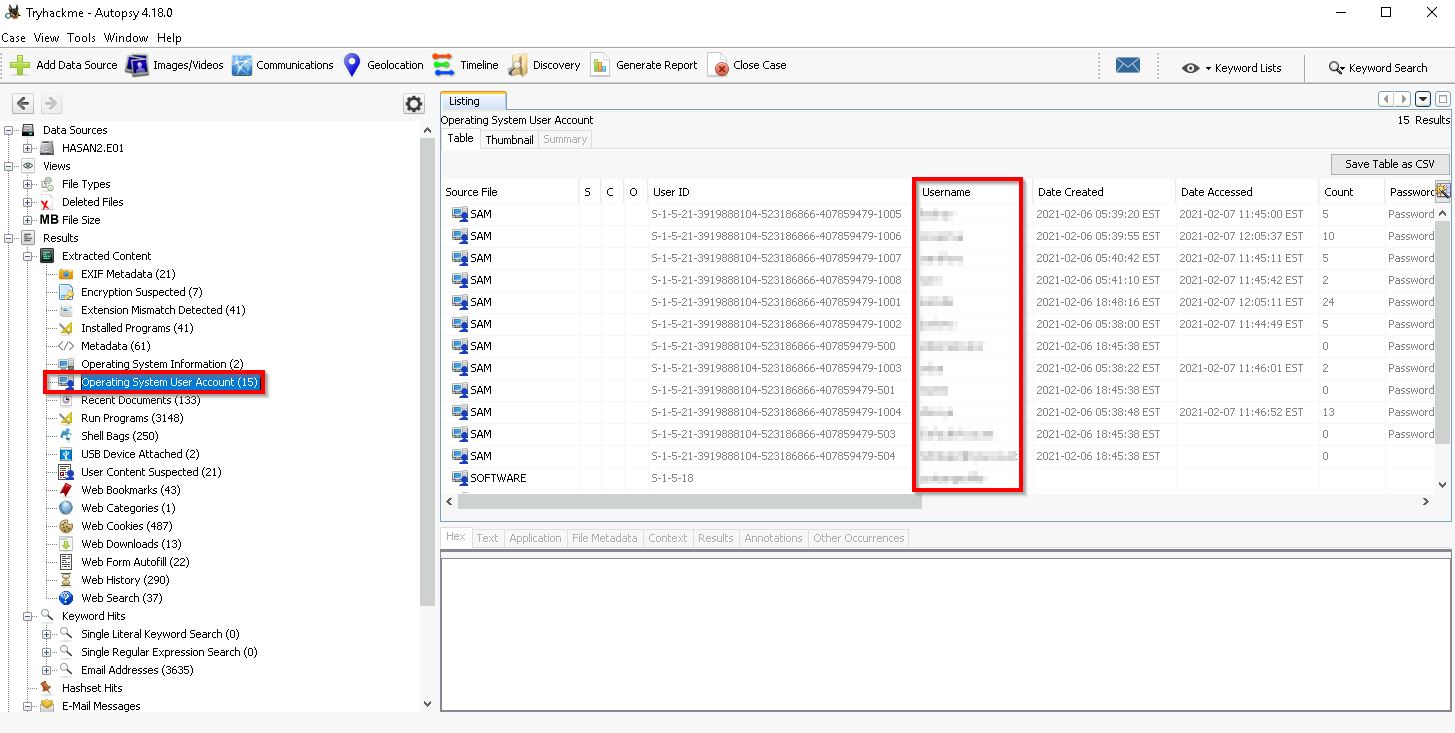Switch to the Thumbnail tab

point(509,140)
